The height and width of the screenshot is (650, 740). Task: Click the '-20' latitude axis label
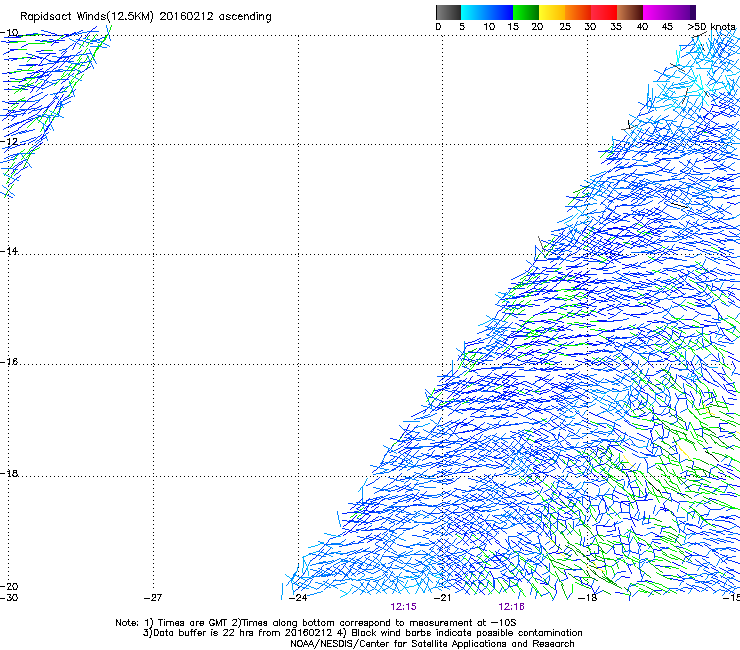[9, 586]
